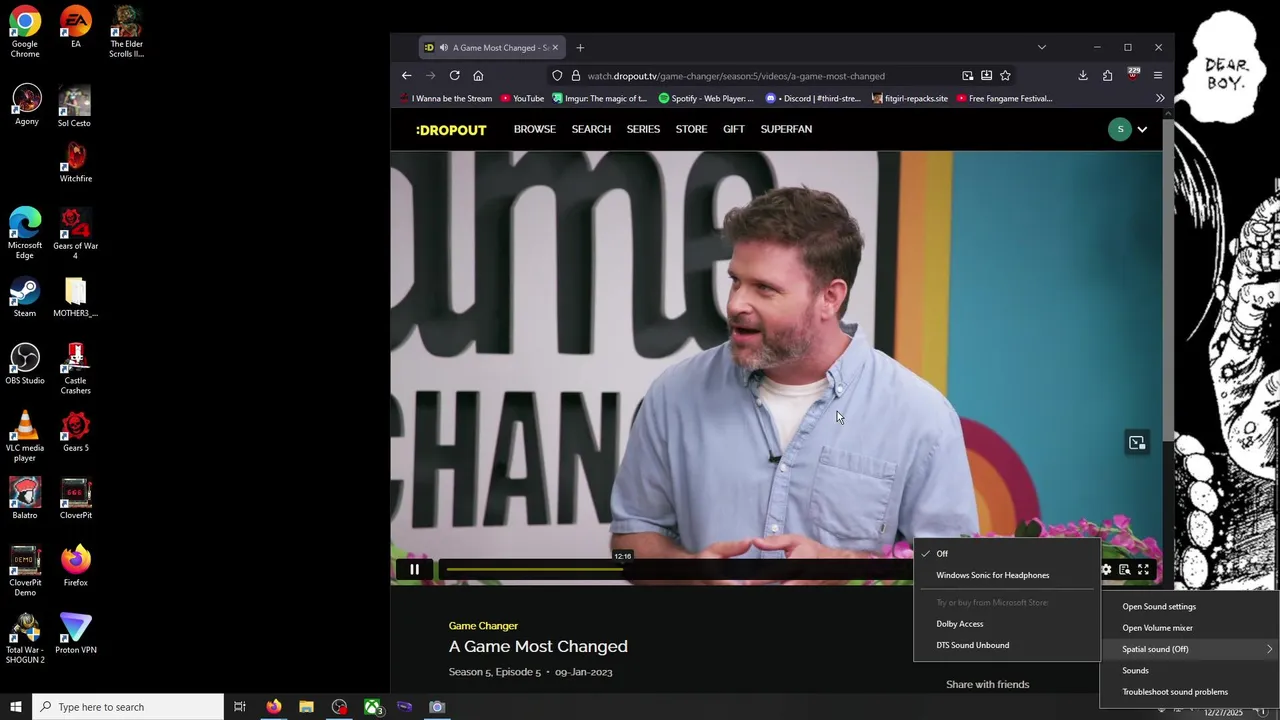The height and width of the screenshot is (720, 1280).
Task: Open Firefox extensions puzzle icon
Action: pyautogui.click(x=1107, y=76)
